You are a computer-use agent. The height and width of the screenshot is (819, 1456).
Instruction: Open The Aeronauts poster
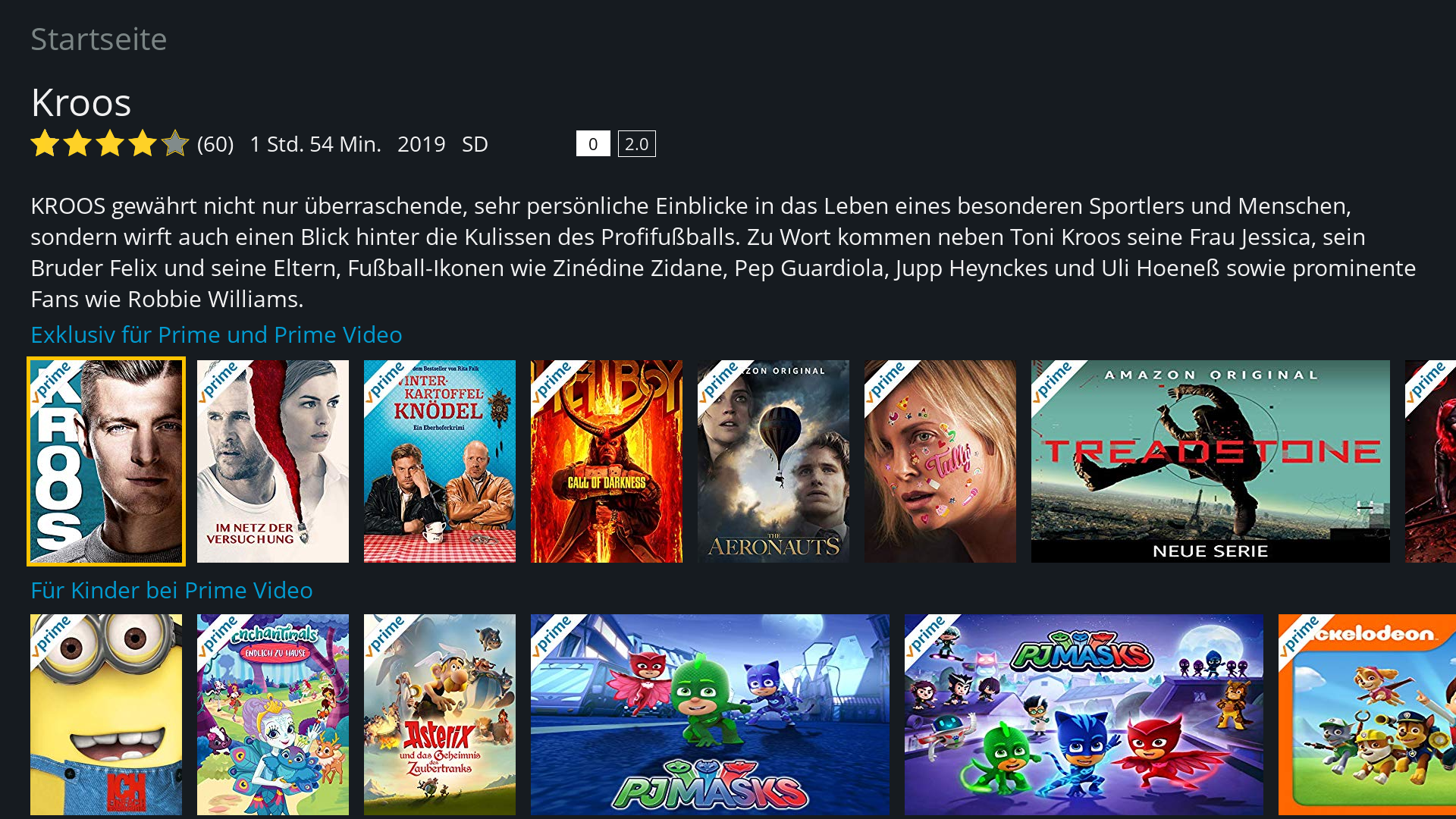(x=773, y=461)
